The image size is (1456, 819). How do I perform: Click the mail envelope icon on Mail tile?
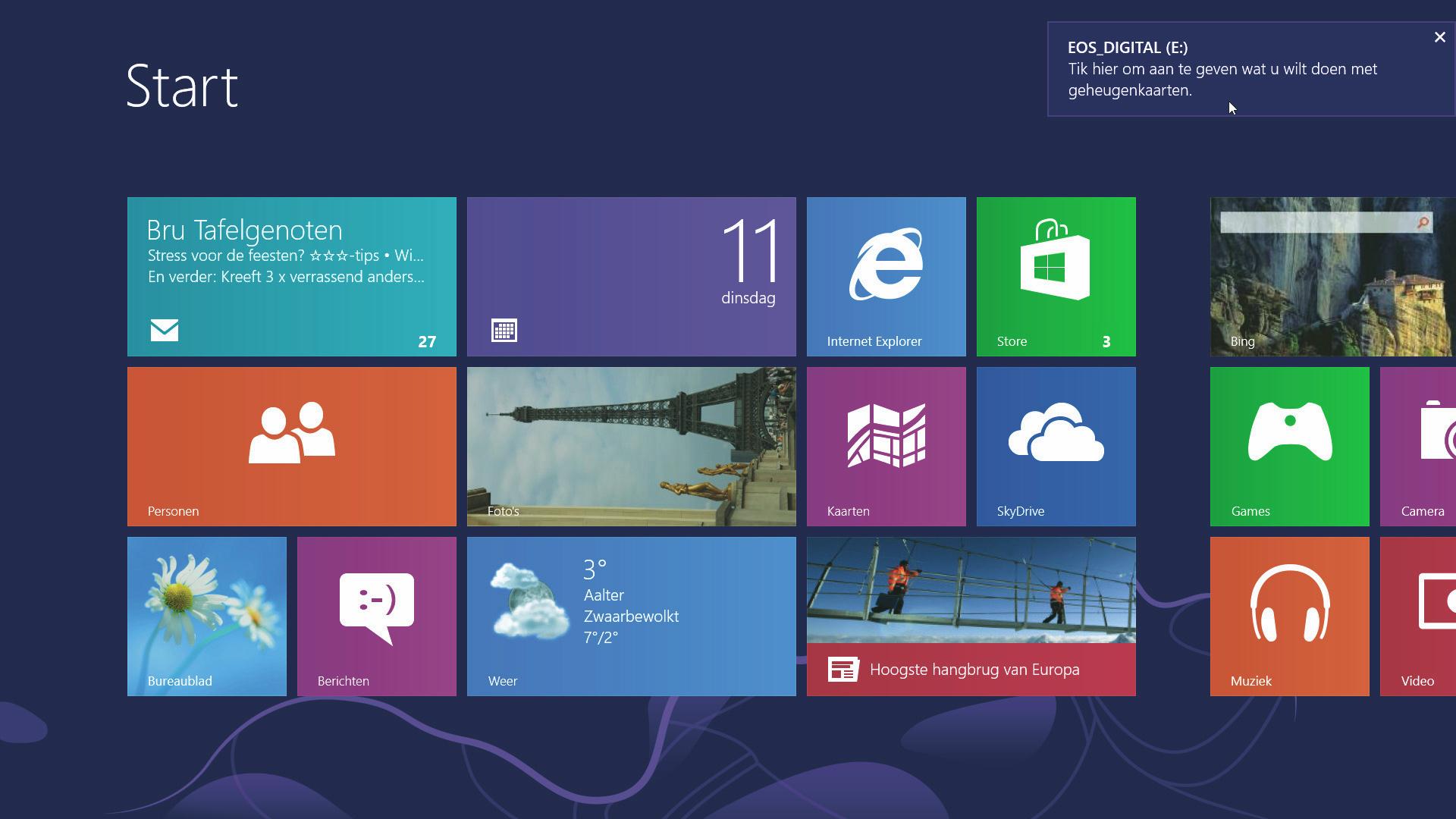coord(165,330)
